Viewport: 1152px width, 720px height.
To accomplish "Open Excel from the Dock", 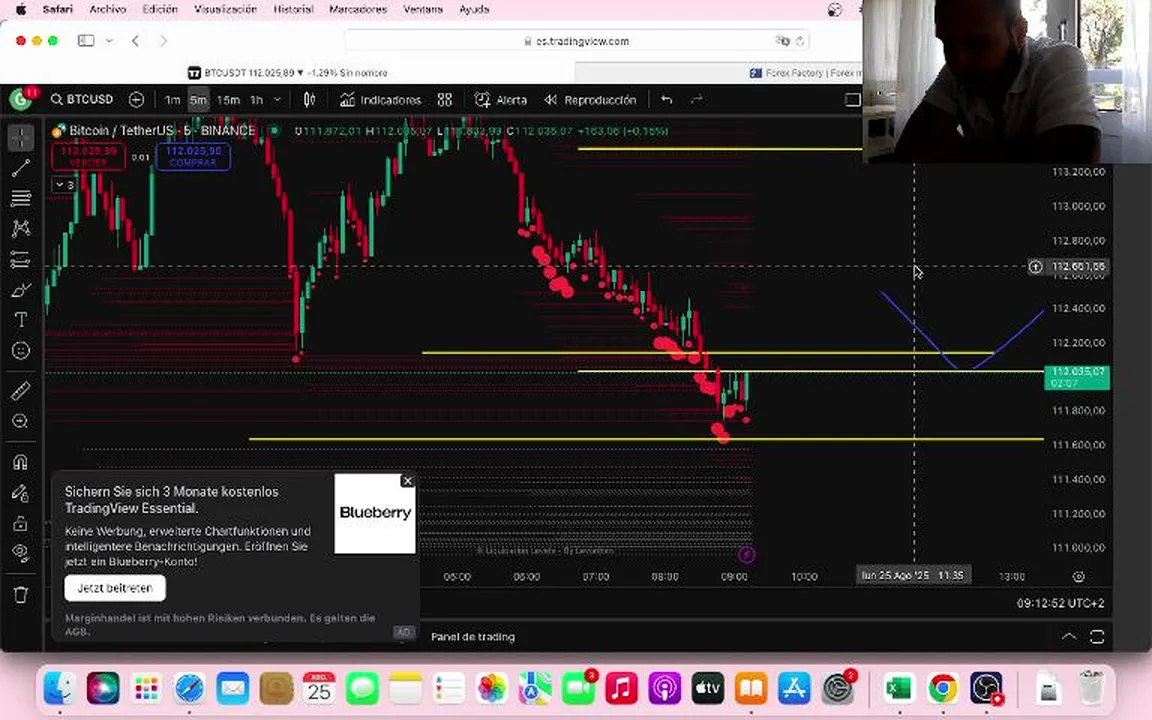I will coord(899,688).
